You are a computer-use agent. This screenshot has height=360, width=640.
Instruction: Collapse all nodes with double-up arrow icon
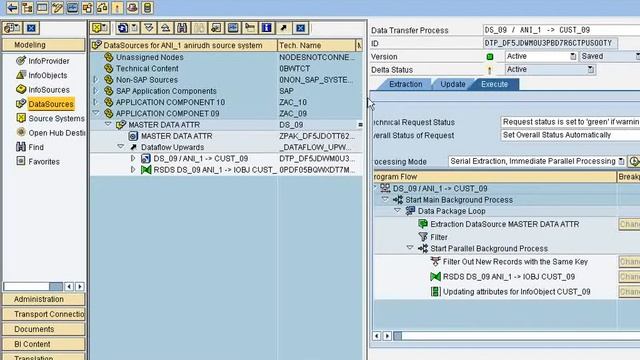click(x=165, y=28)
